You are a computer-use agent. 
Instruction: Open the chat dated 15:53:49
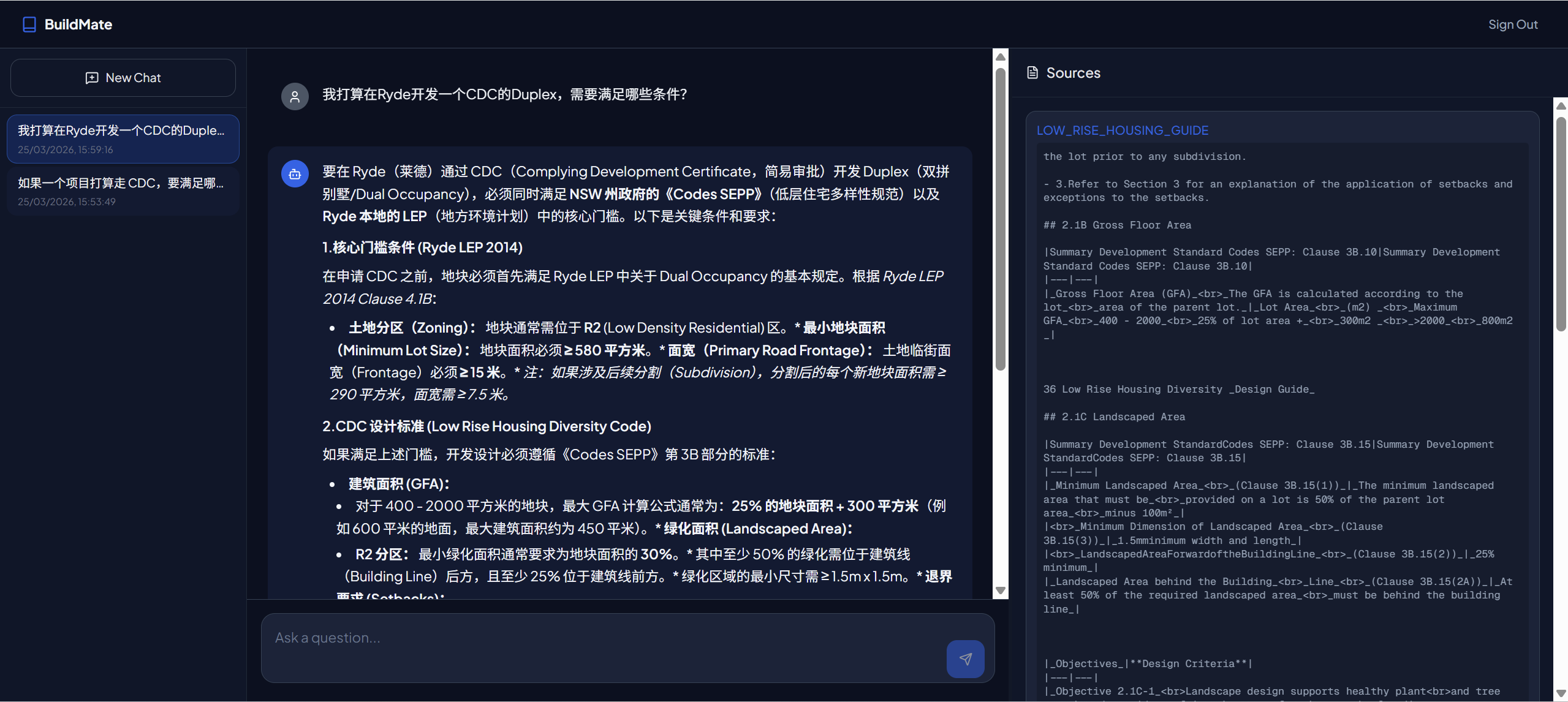(x=123, y=191)
